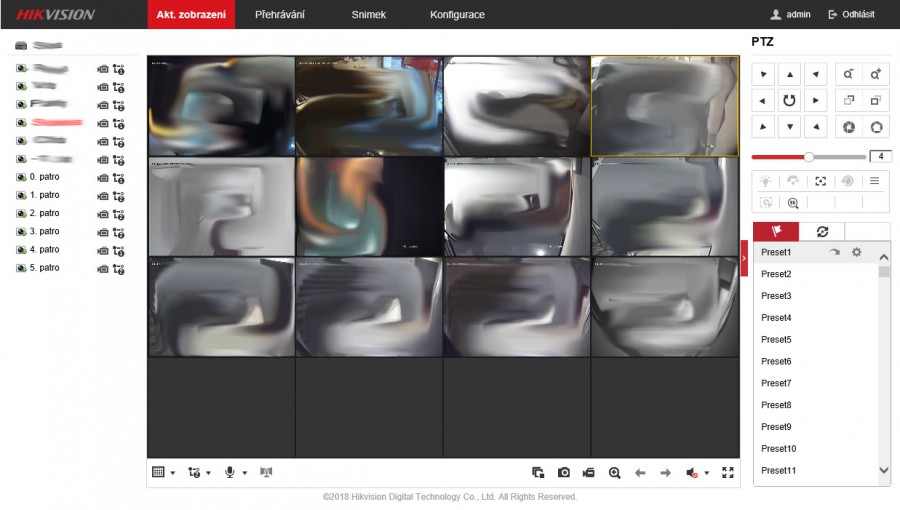Toggle live view for camera 0. patro

[x=22, y=177]
